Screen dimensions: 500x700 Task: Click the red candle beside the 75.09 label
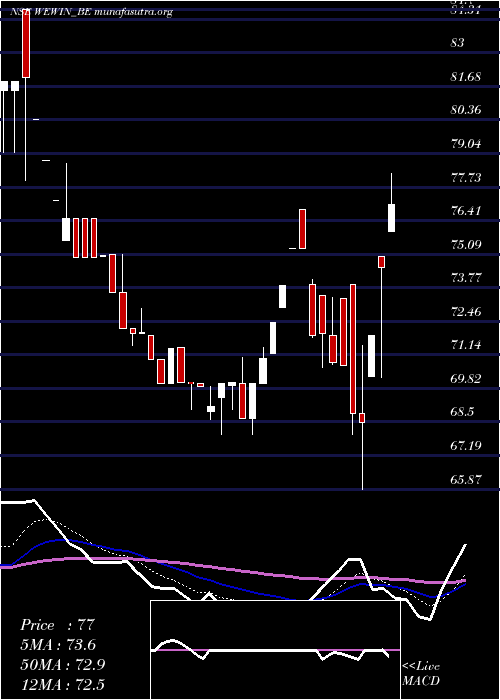381,262
